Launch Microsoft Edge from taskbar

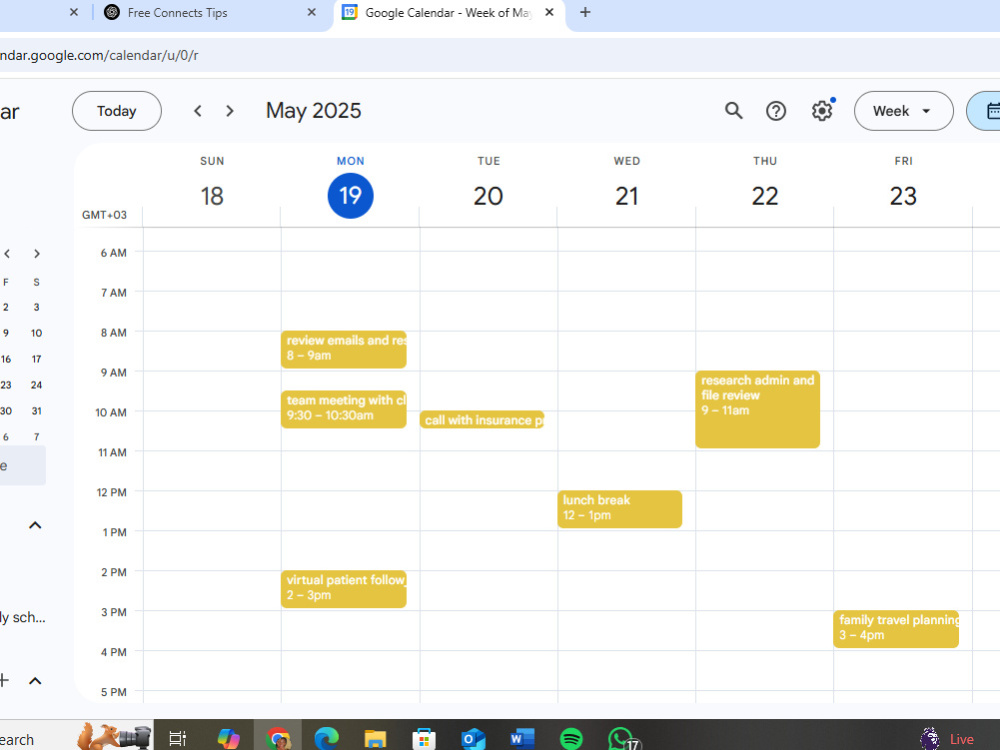pyautogui.click(x=327, y=739)
